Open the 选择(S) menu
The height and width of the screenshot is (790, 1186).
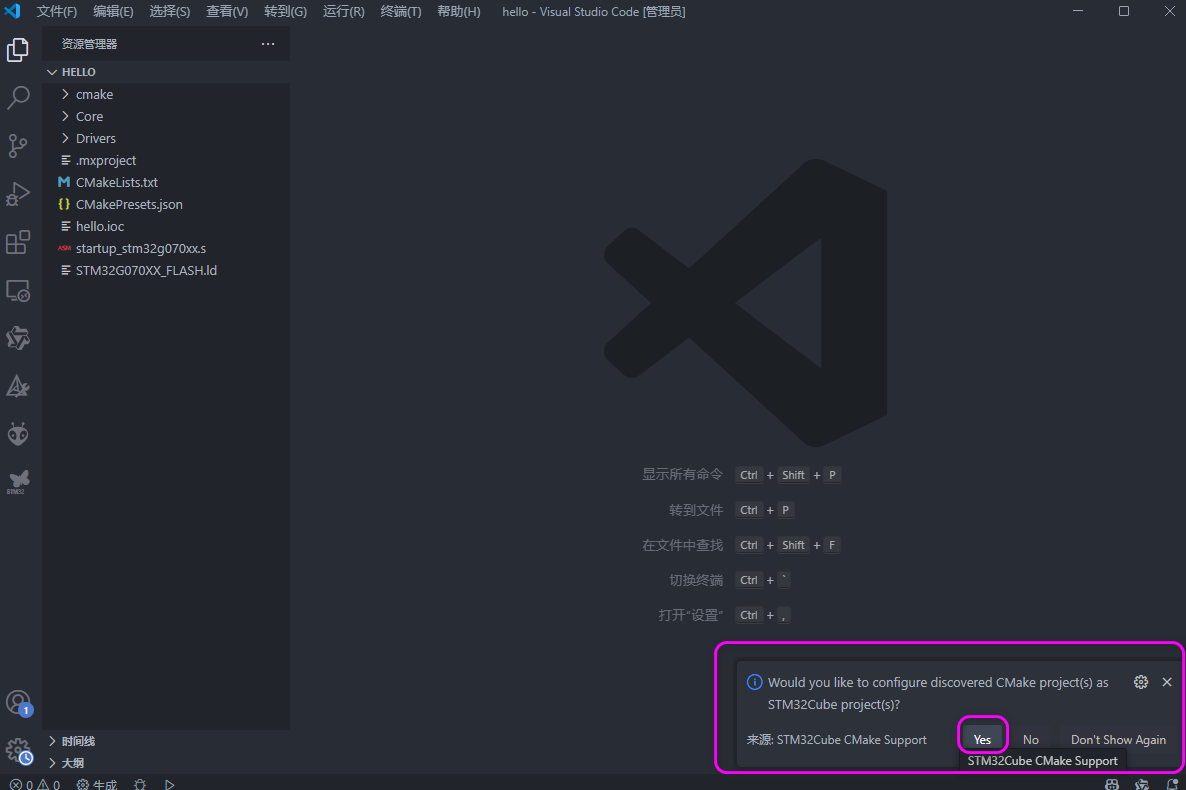tap(169, 11)
